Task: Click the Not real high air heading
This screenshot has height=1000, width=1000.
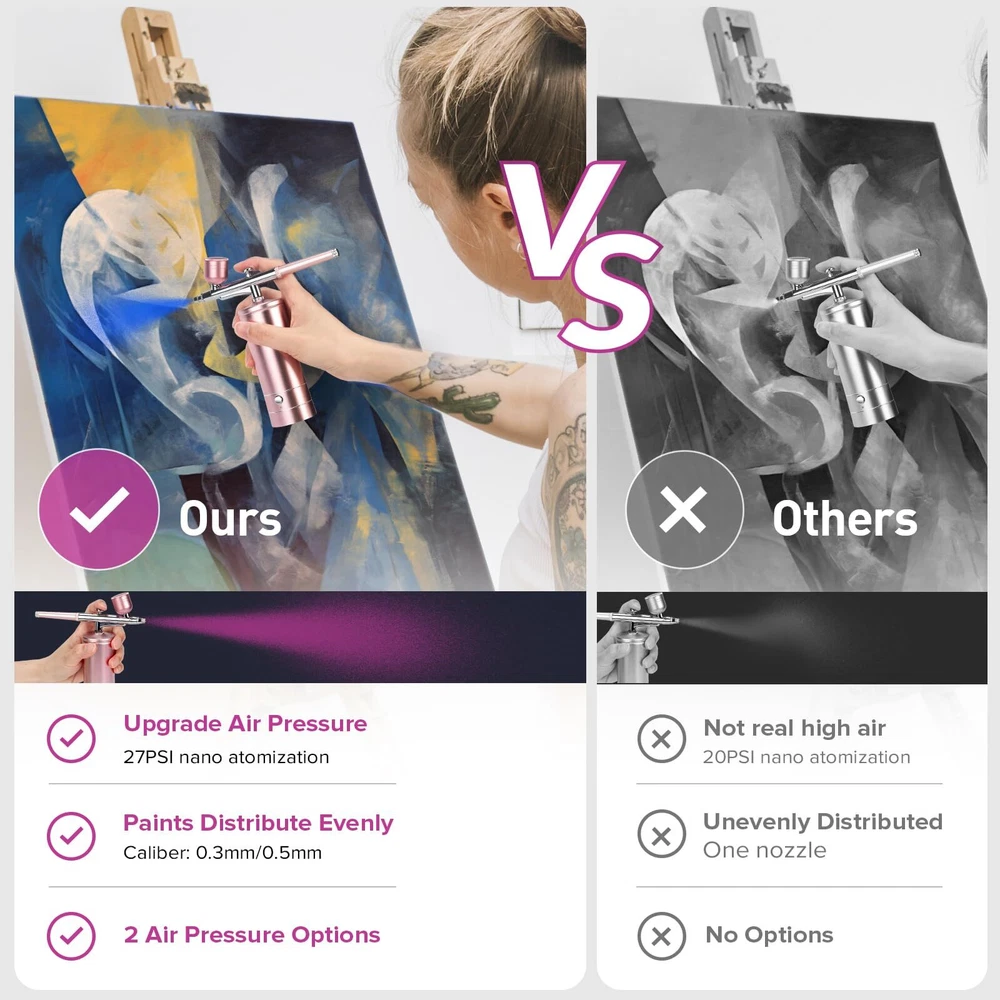Action: tap(795, 728)
